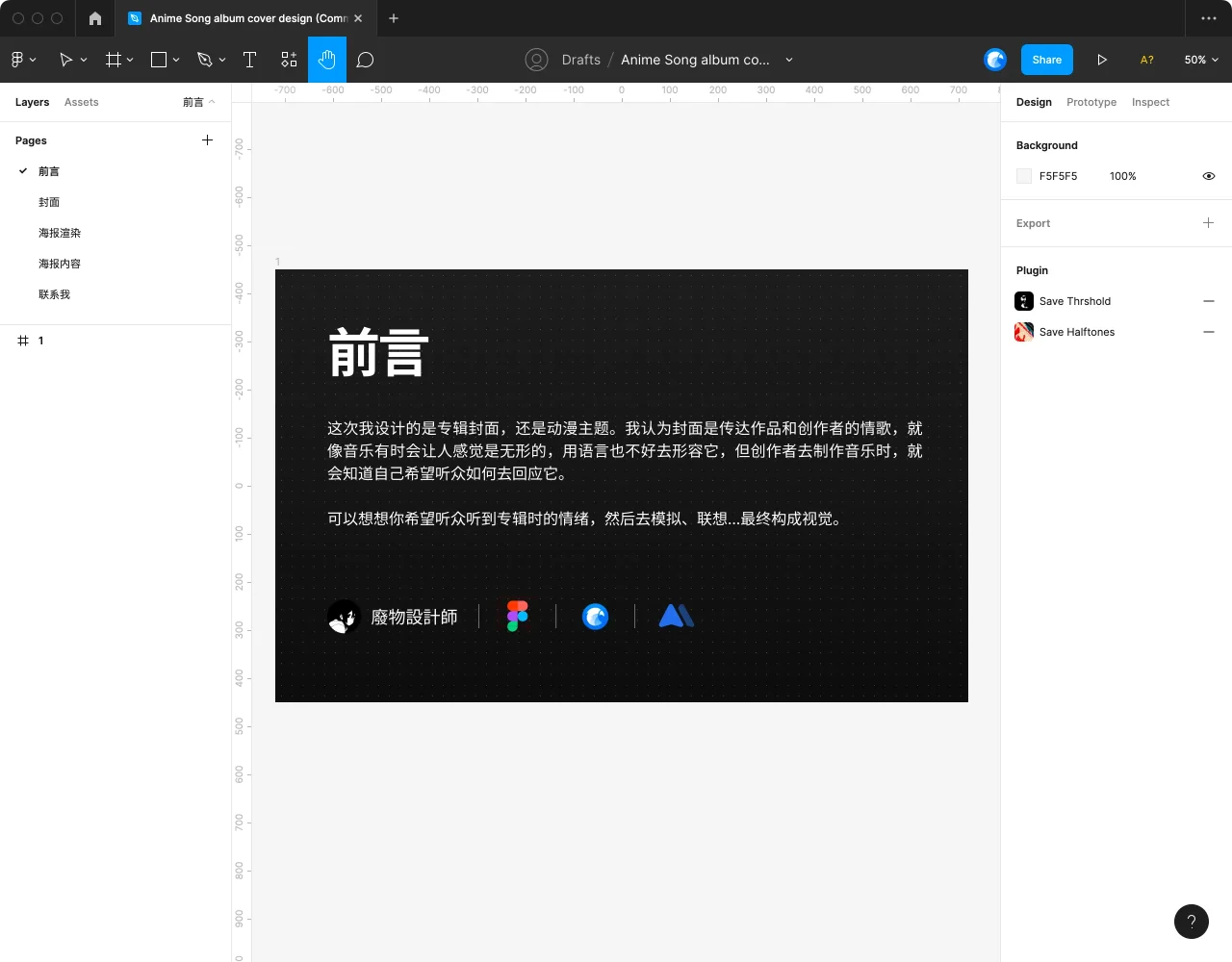
Task: Add a new page with plus icon
Action: [207, 140]
